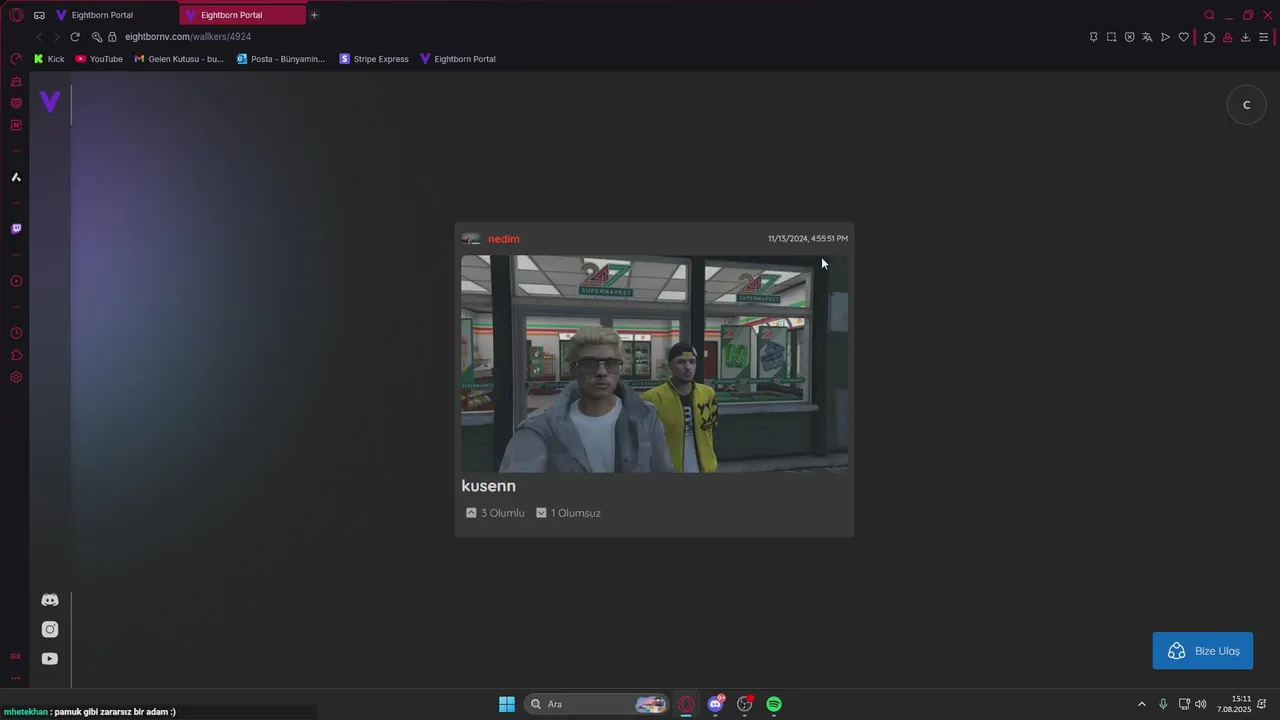The width and height of the screenshot is (1280, 720).
Task: Open sidebar settings gear
Action: 16,377
